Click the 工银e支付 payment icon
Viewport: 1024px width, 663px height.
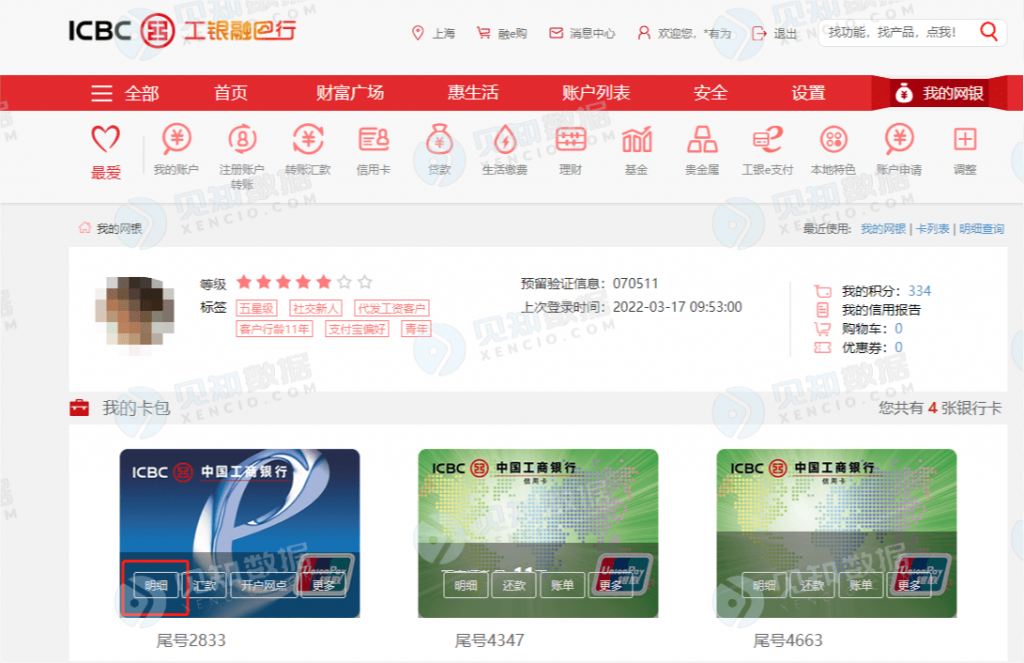click(x=767, y=139)
